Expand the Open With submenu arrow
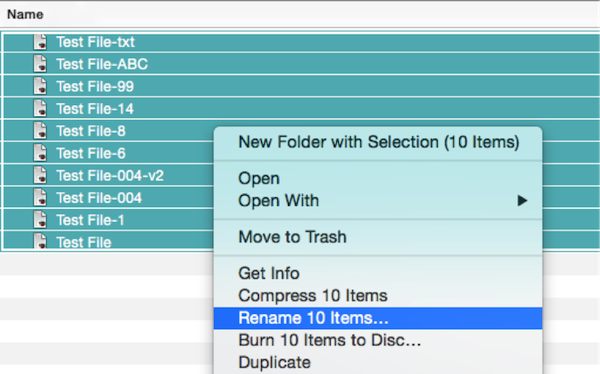Viewport: 600px width, 374px height. (522, 201)
